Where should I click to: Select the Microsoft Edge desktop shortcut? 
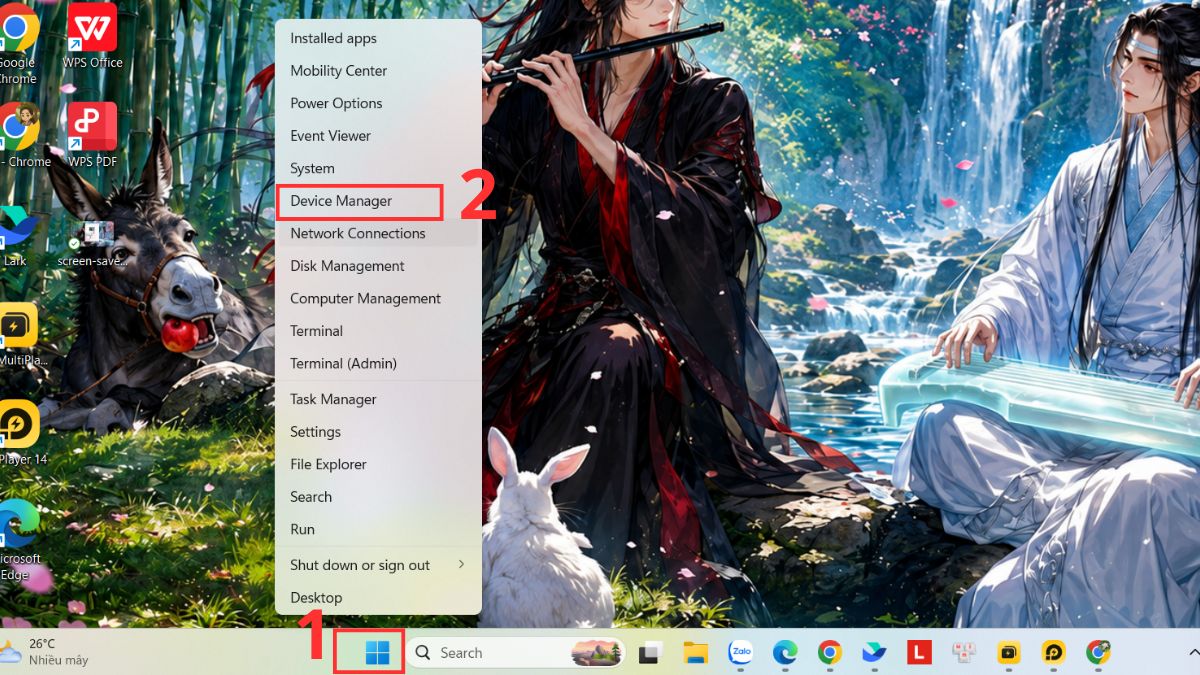pyautogui.click(x=16, y=540)
